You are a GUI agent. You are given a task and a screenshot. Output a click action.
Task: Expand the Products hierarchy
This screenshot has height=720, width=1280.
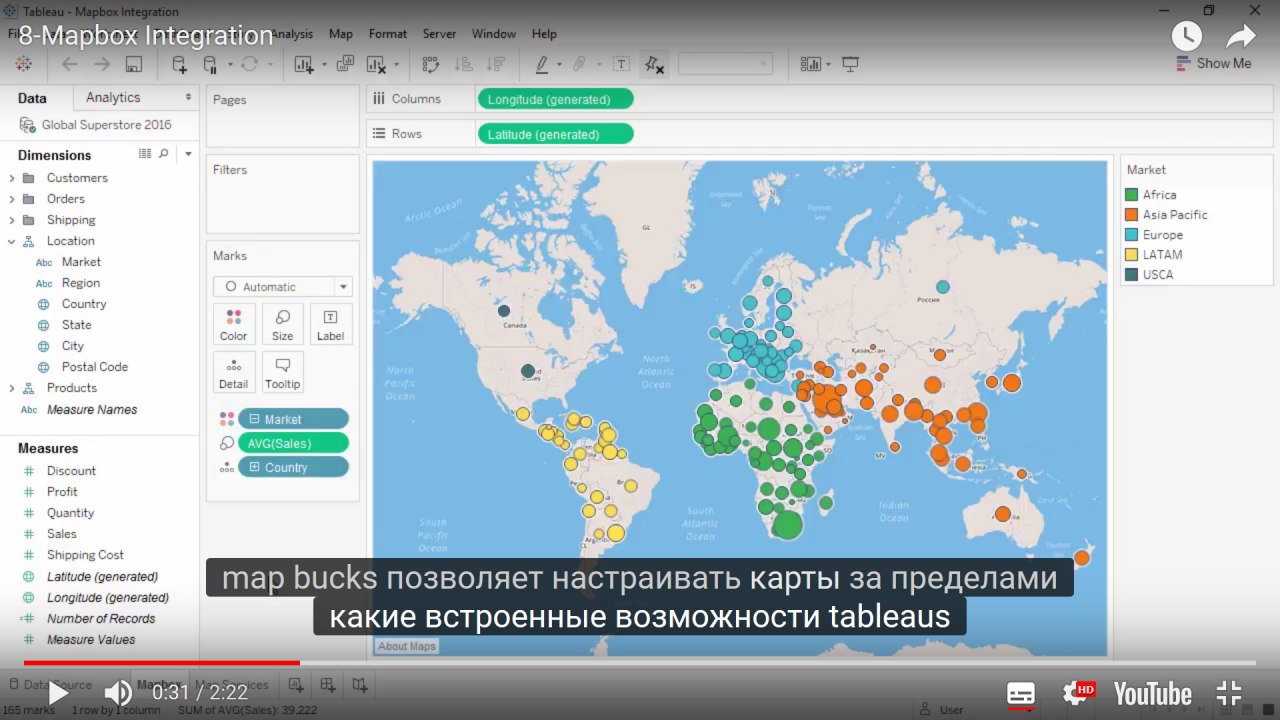(12, 388)
